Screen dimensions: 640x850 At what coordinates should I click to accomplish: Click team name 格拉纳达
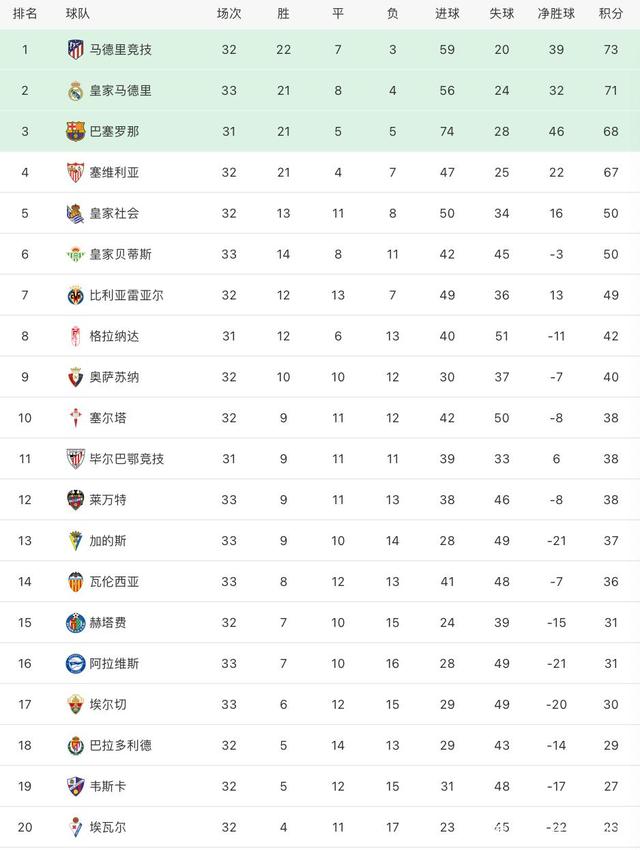pyautogui.click(x=114, y=336)
